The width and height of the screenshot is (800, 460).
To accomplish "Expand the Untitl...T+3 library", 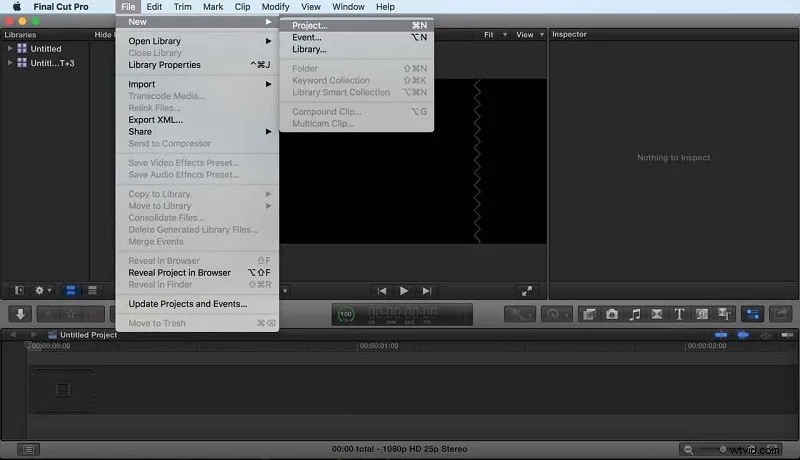I will tap(10, 63).
